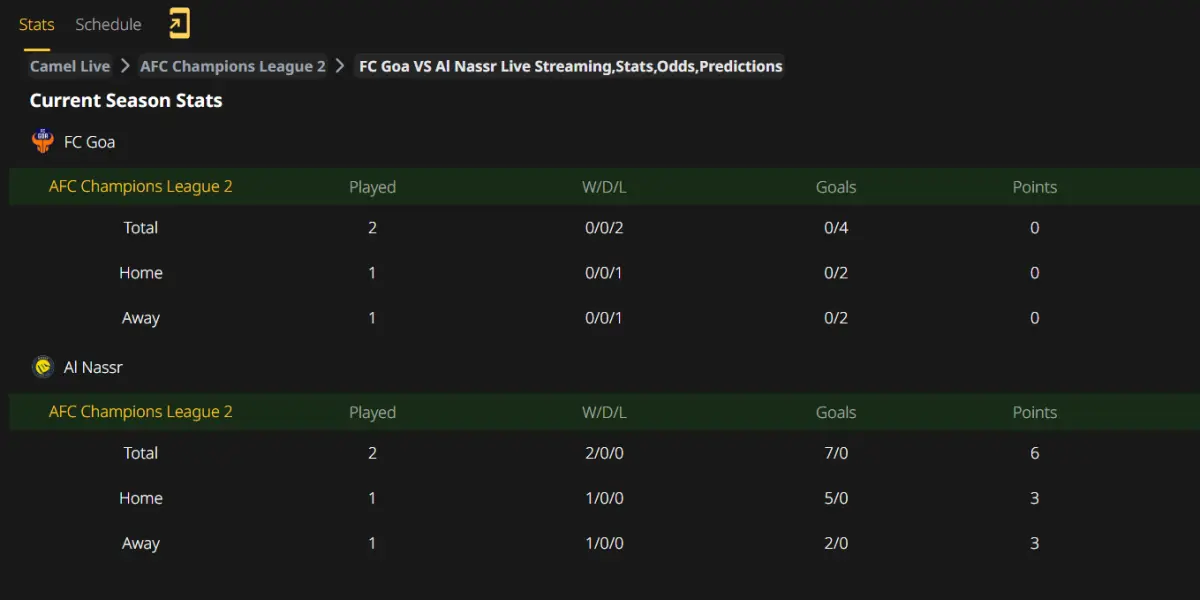
Task: Go to Camel Live breadcrumb link
Action: click(70, 66)
